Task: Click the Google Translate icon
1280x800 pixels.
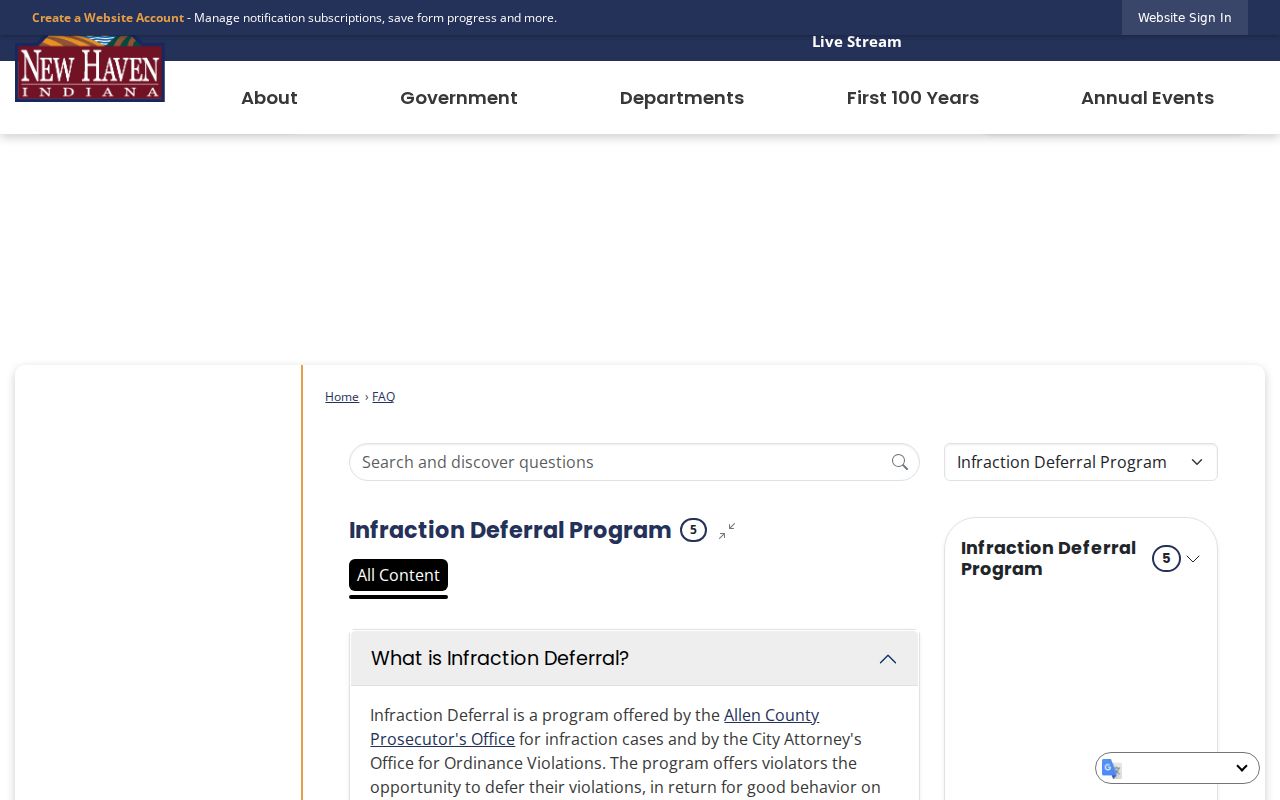Action: (1112, 768)
